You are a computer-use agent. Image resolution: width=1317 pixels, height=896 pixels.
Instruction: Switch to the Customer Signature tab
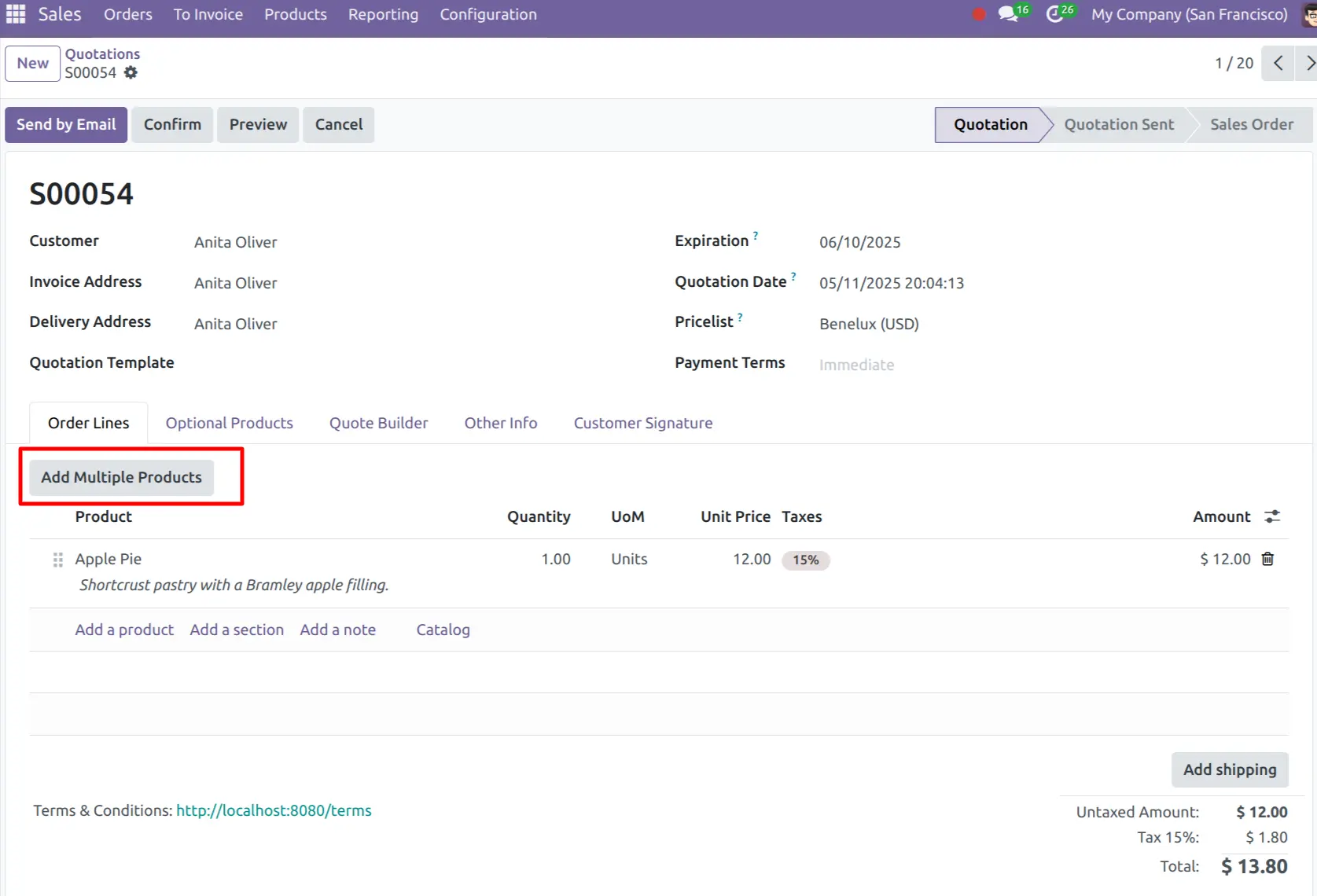(643, 423)
